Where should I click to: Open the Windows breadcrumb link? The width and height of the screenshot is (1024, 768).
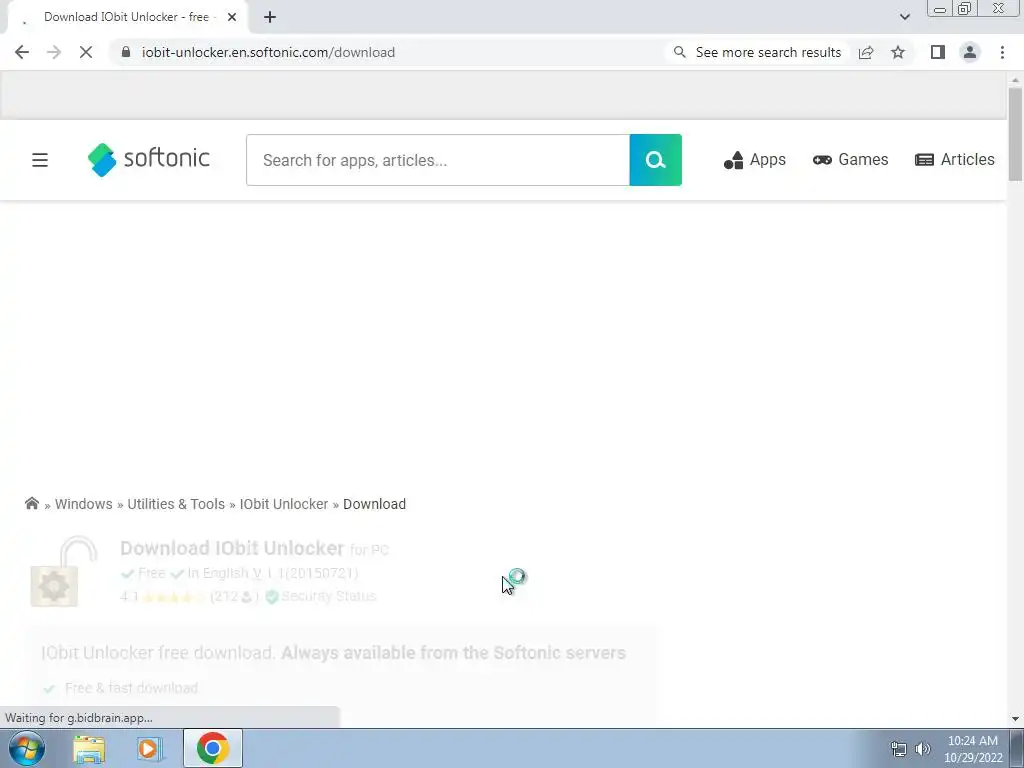(84, 504)
